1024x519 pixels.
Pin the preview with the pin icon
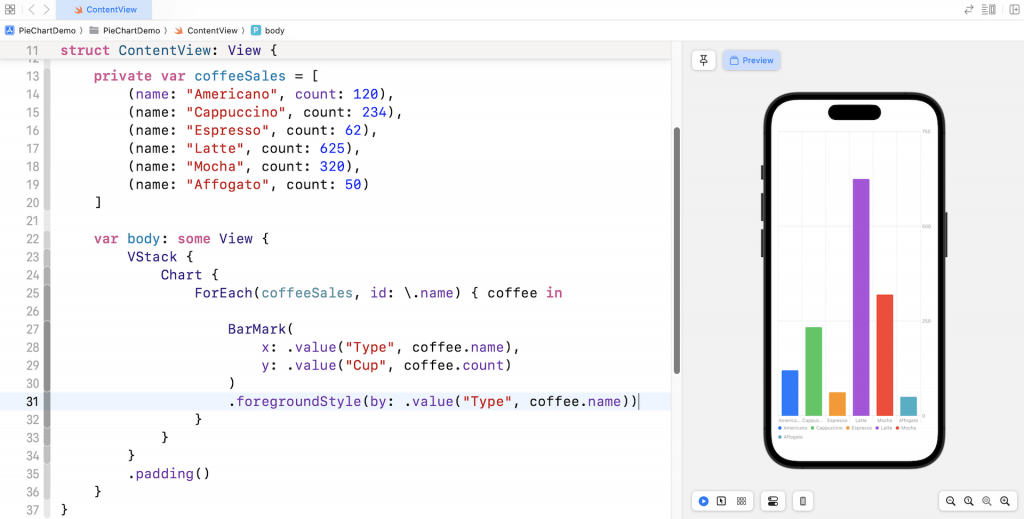[x=704, y=60]
